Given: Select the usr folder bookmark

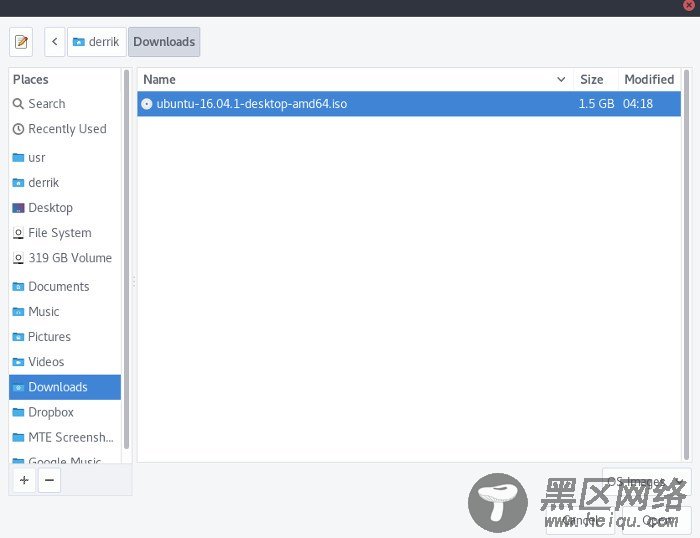Looking at the screenshot, I should [x=65, y=158].
